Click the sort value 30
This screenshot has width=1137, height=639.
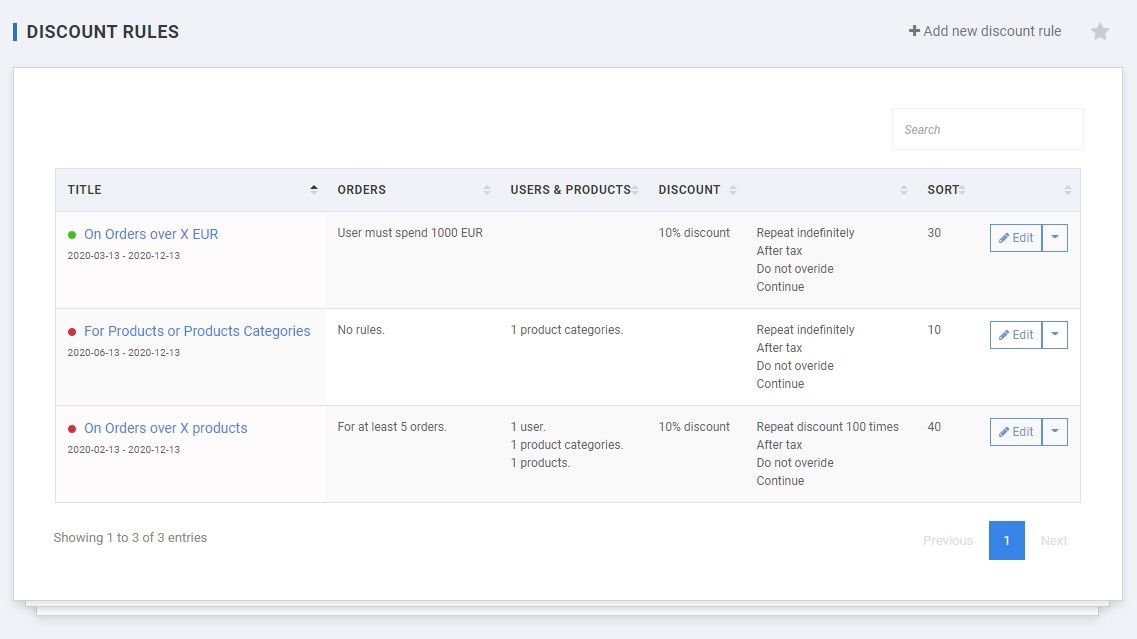[x=934, y=233]
